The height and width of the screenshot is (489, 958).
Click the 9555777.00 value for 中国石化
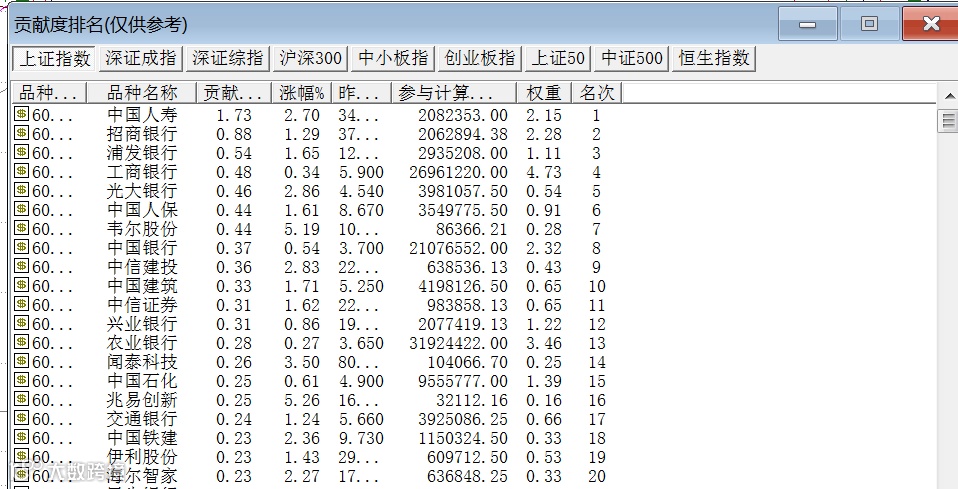[x=463, y=381]
